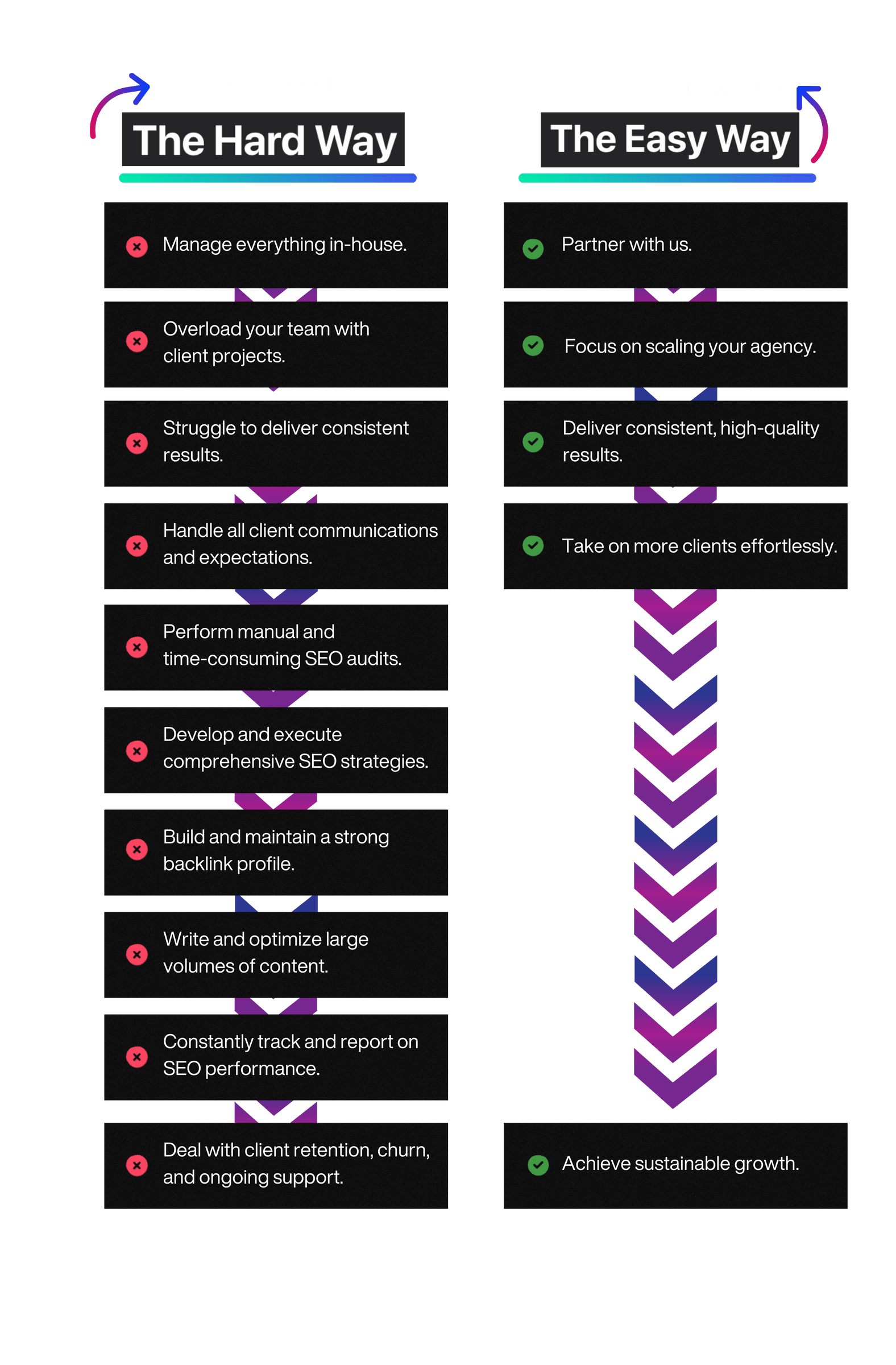Click red X next to 'Build and maintain a strong backlink profile'
896x1365 pixels.
[136, 849]
